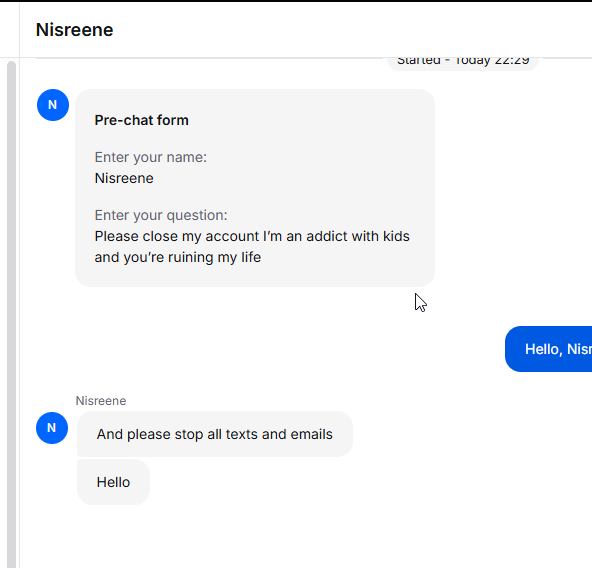Viewport: 592px width, 568px height.
Task: Click the vertical gray scrollbar on the left
Action: [x=11, y=313]
